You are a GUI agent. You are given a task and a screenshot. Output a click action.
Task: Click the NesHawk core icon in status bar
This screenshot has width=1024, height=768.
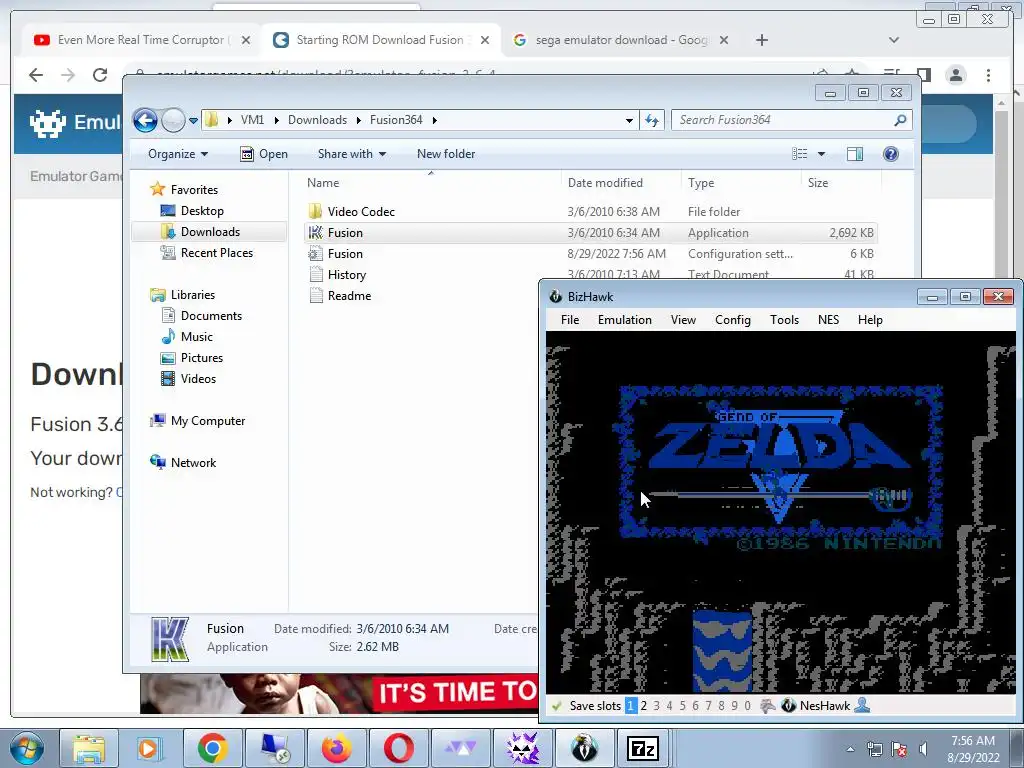788,706
